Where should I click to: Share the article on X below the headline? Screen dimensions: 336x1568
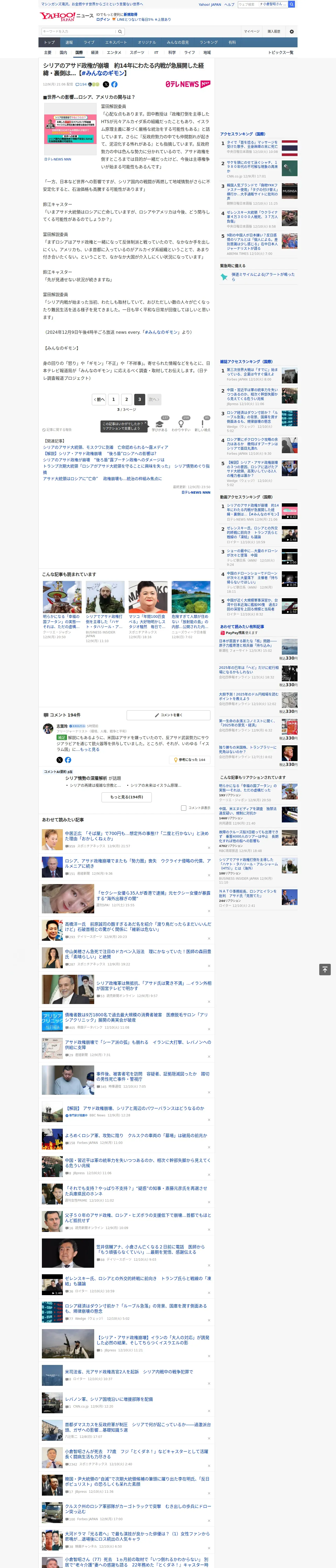coord(105,85)
